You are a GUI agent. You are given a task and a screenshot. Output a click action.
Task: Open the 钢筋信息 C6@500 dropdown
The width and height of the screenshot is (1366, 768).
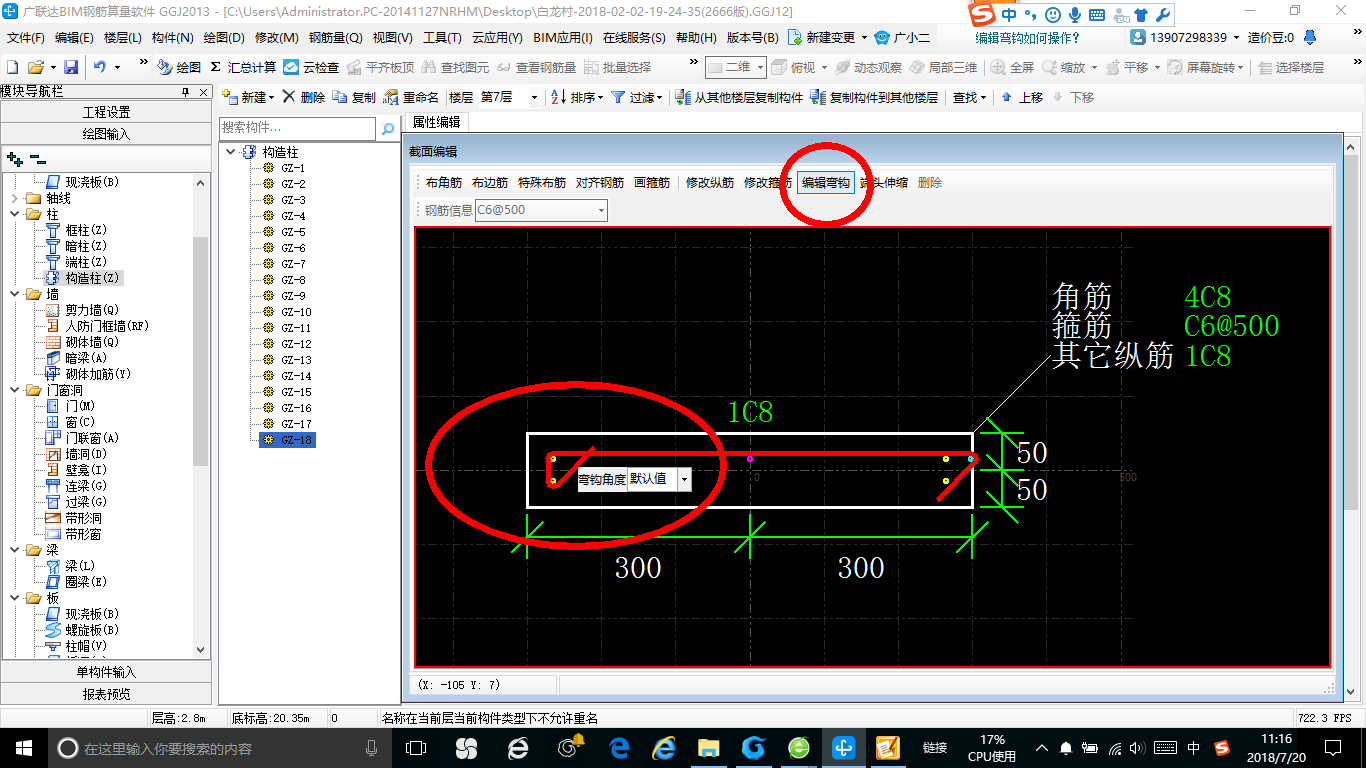601,210
